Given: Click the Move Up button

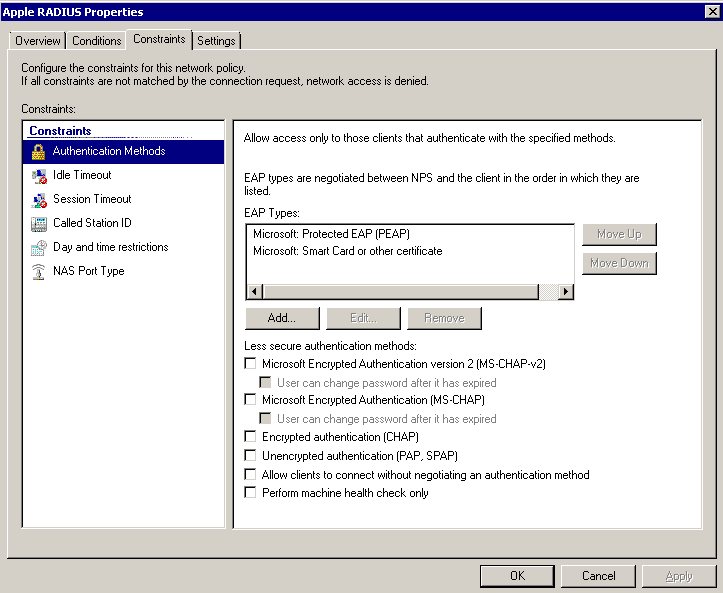Looking at the screenshot, I should click(619, 234).
